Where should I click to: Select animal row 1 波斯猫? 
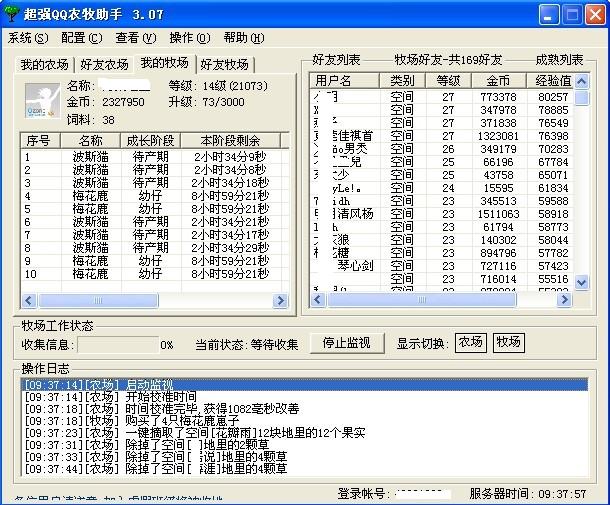155,157
